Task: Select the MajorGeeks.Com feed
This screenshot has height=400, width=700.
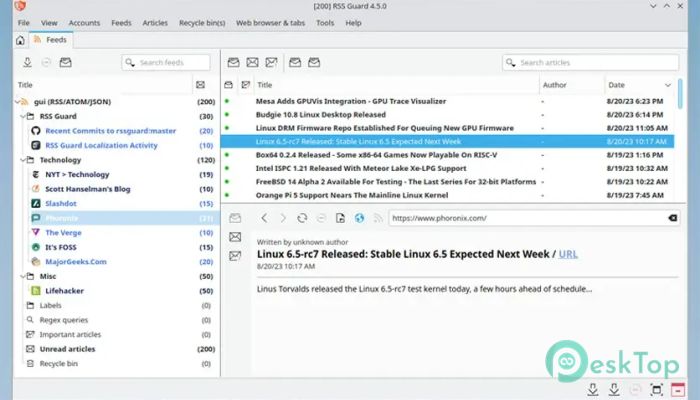Action: [76, 262]
